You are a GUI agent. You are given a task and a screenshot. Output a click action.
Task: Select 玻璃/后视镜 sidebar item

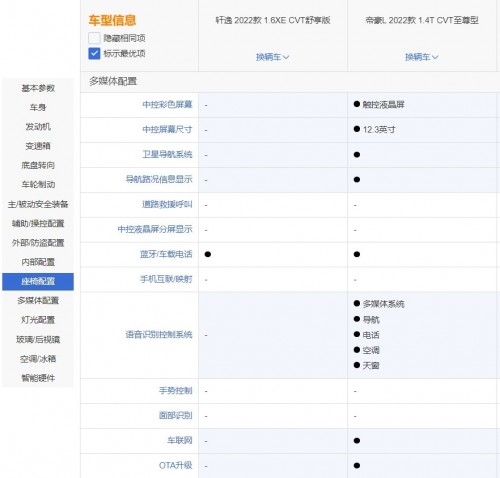(x=38, y=339)
